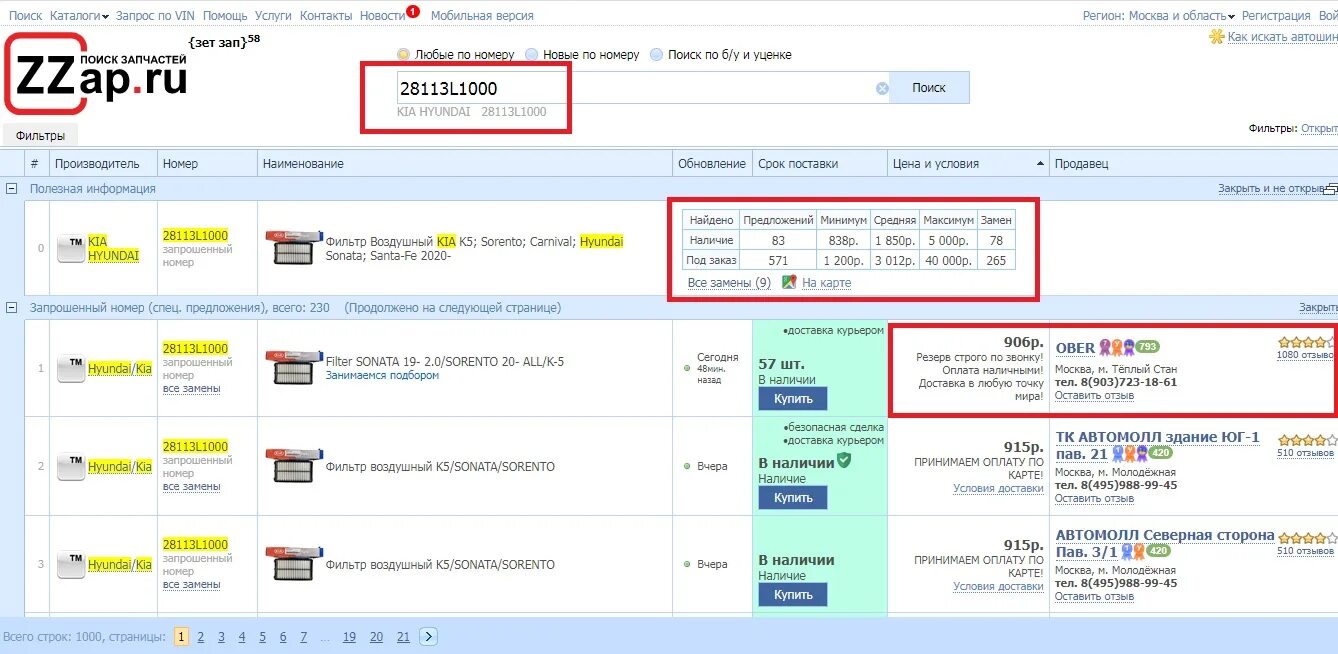This screenshot has height=654, width=1338.
Task: Click the green 793 rating badge for OBER
Action: [1147, 347]
